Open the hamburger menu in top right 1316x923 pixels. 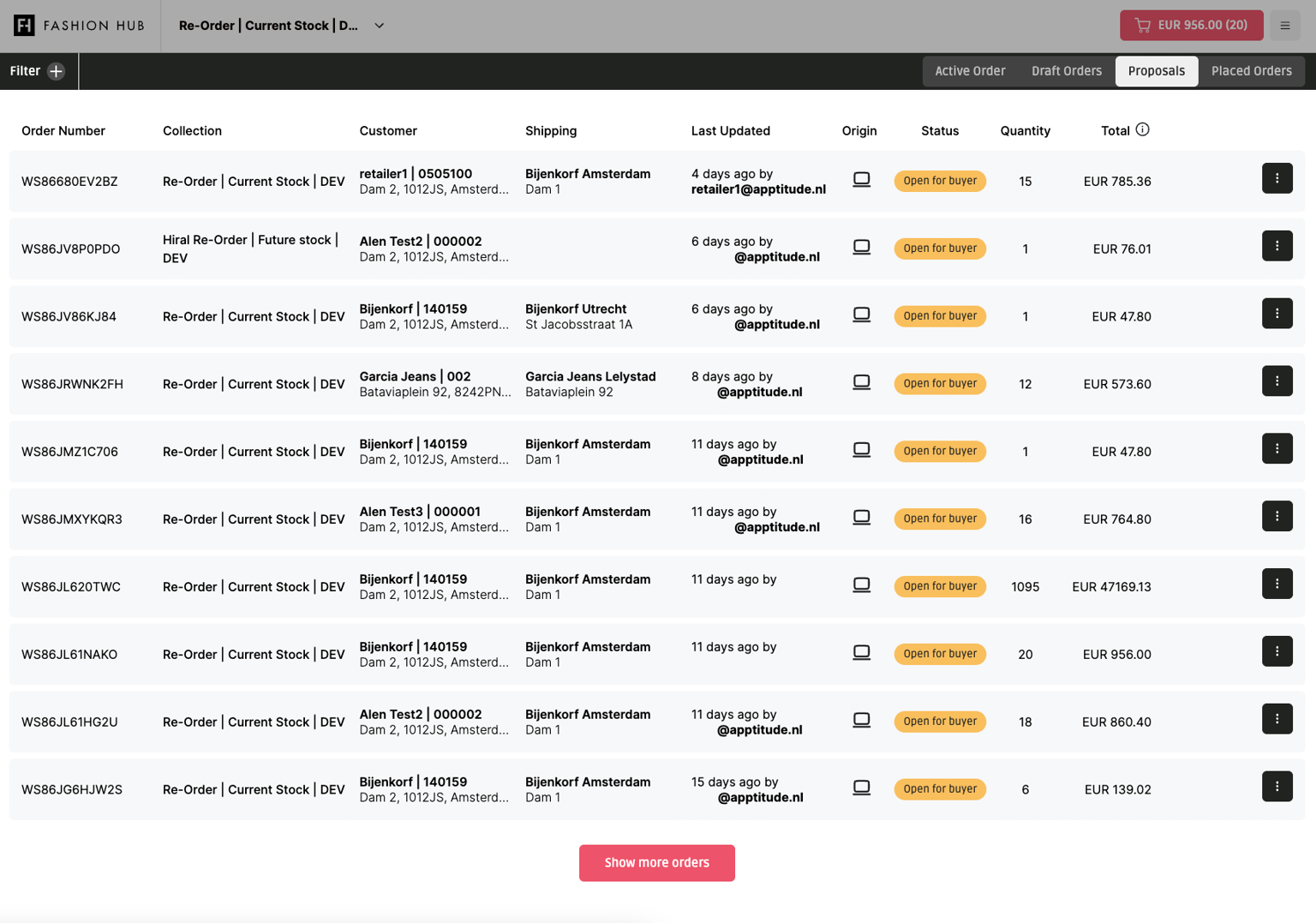point(1284,26)
